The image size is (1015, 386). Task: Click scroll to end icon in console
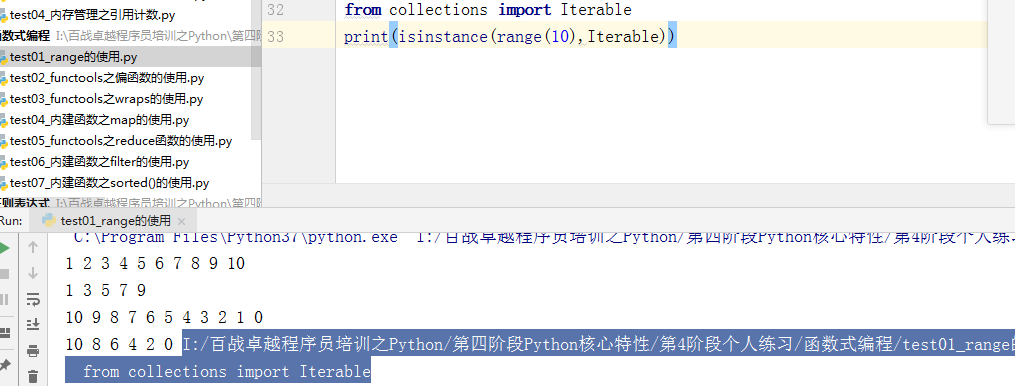pos(33,324)
